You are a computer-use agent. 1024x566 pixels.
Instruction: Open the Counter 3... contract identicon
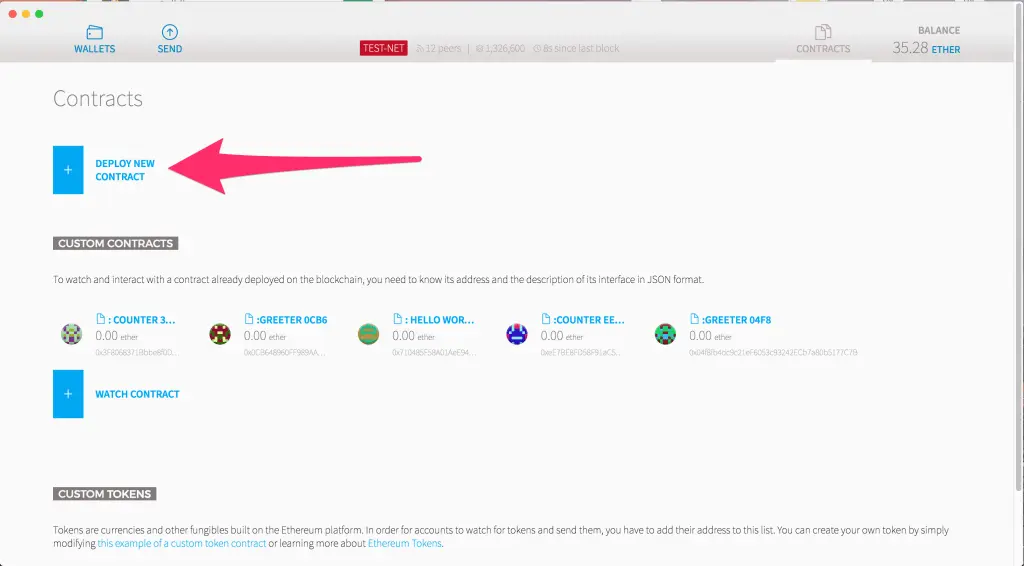click(x=72, y=334)
